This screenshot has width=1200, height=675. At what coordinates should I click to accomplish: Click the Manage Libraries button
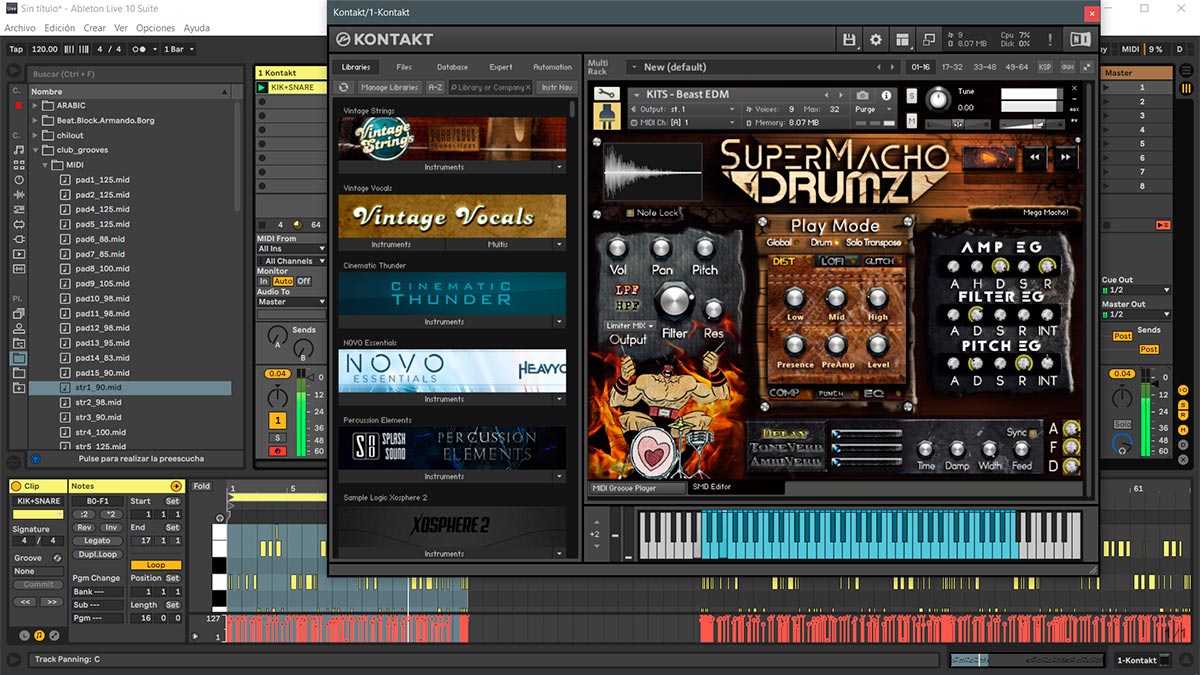click(x=389, y=88)
